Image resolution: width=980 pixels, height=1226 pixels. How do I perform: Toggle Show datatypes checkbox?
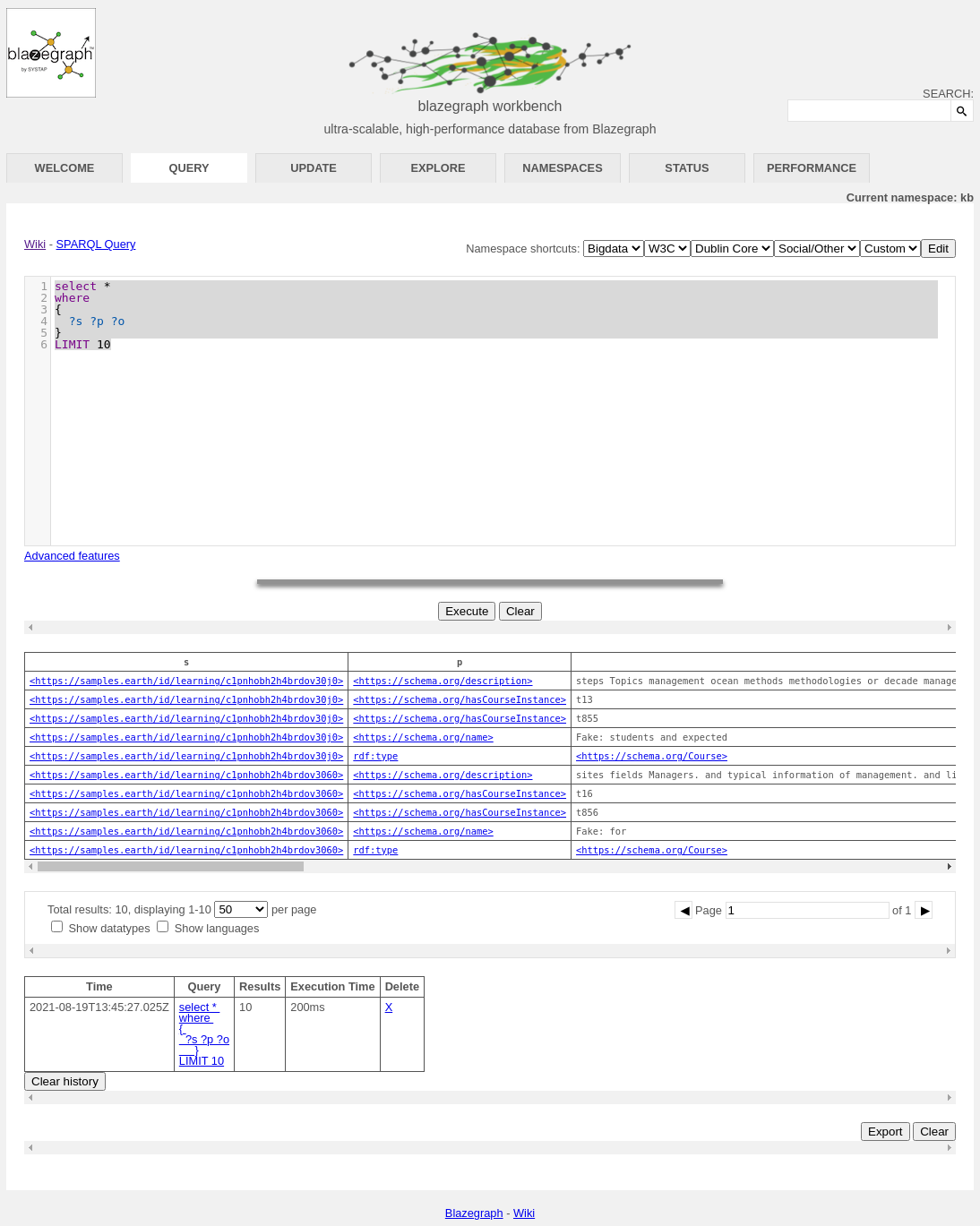tap(57, 927)
